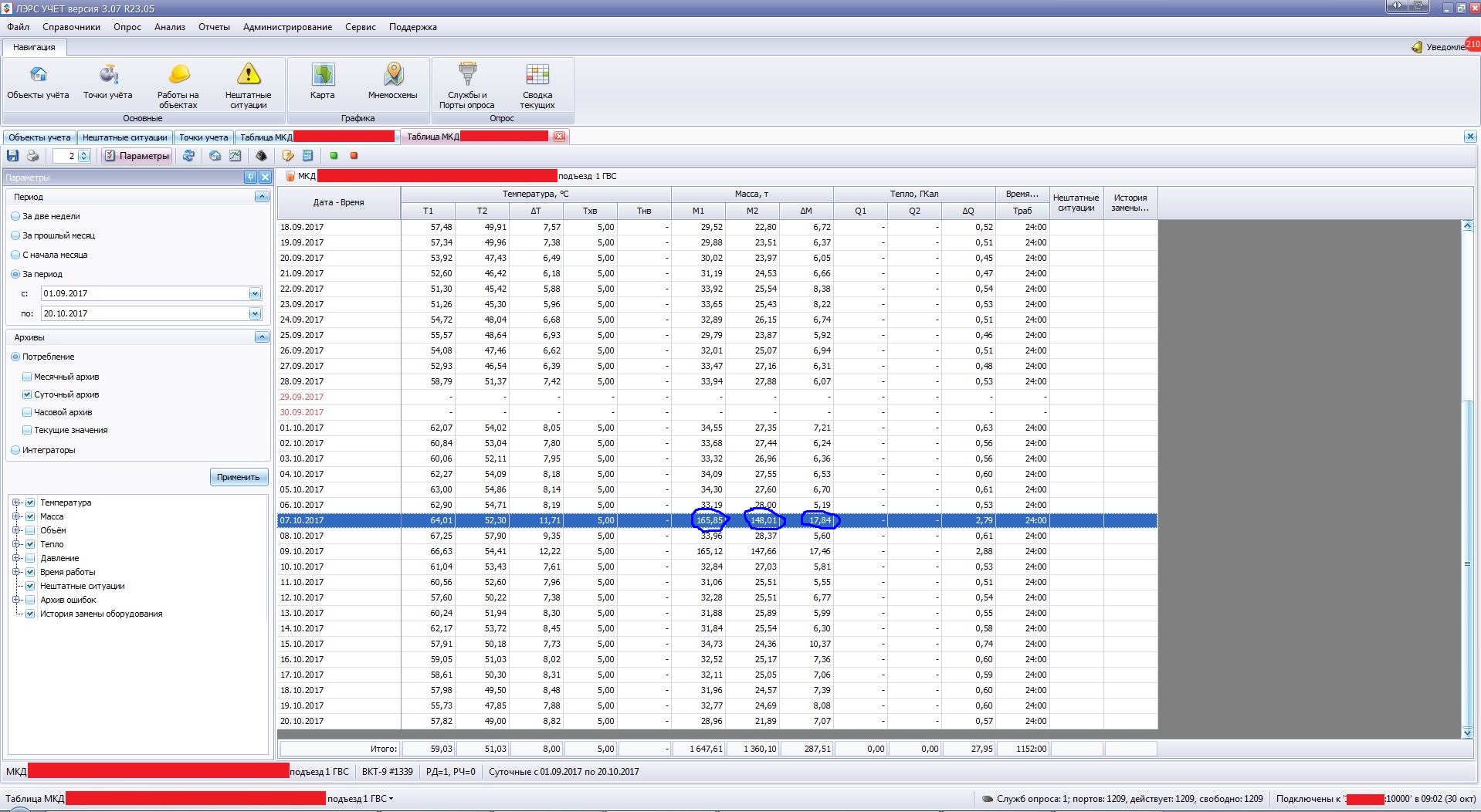Screen dimensions: 1481x812
Task: Expand the Тепло tree node
Action: point(16,544)
